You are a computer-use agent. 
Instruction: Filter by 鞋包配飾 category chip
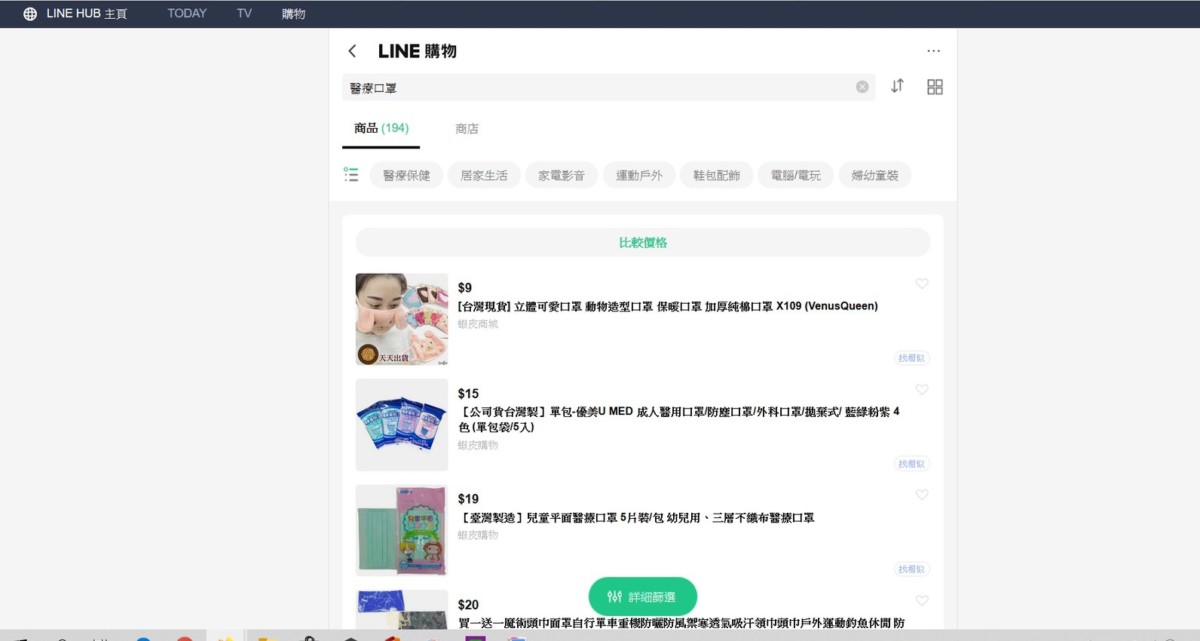coord(717,175)
